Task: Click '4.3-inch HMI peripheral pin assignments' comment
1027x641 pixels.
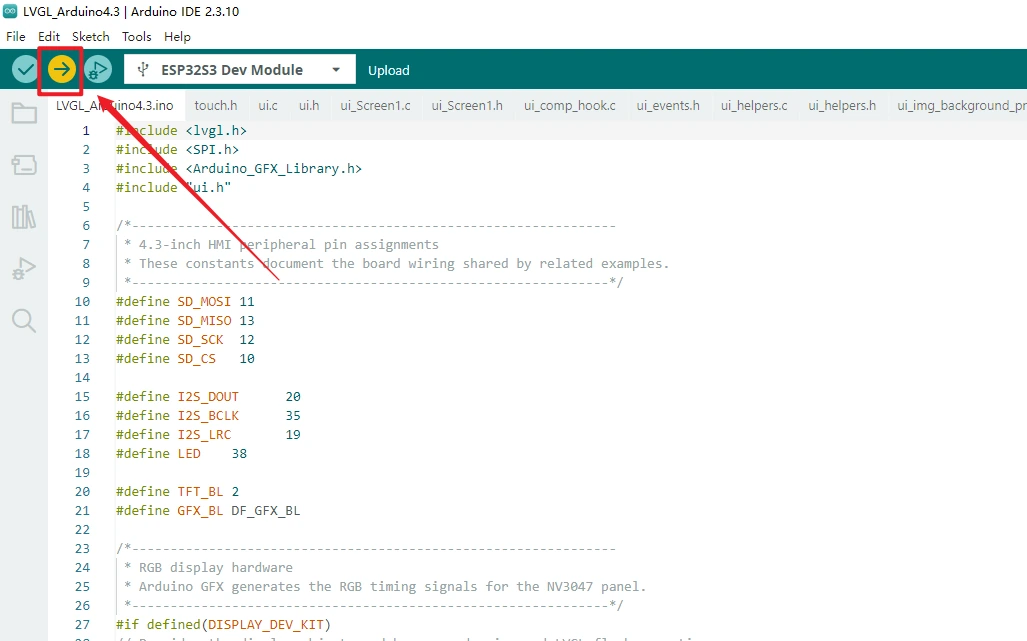Action: coord(288,245)
